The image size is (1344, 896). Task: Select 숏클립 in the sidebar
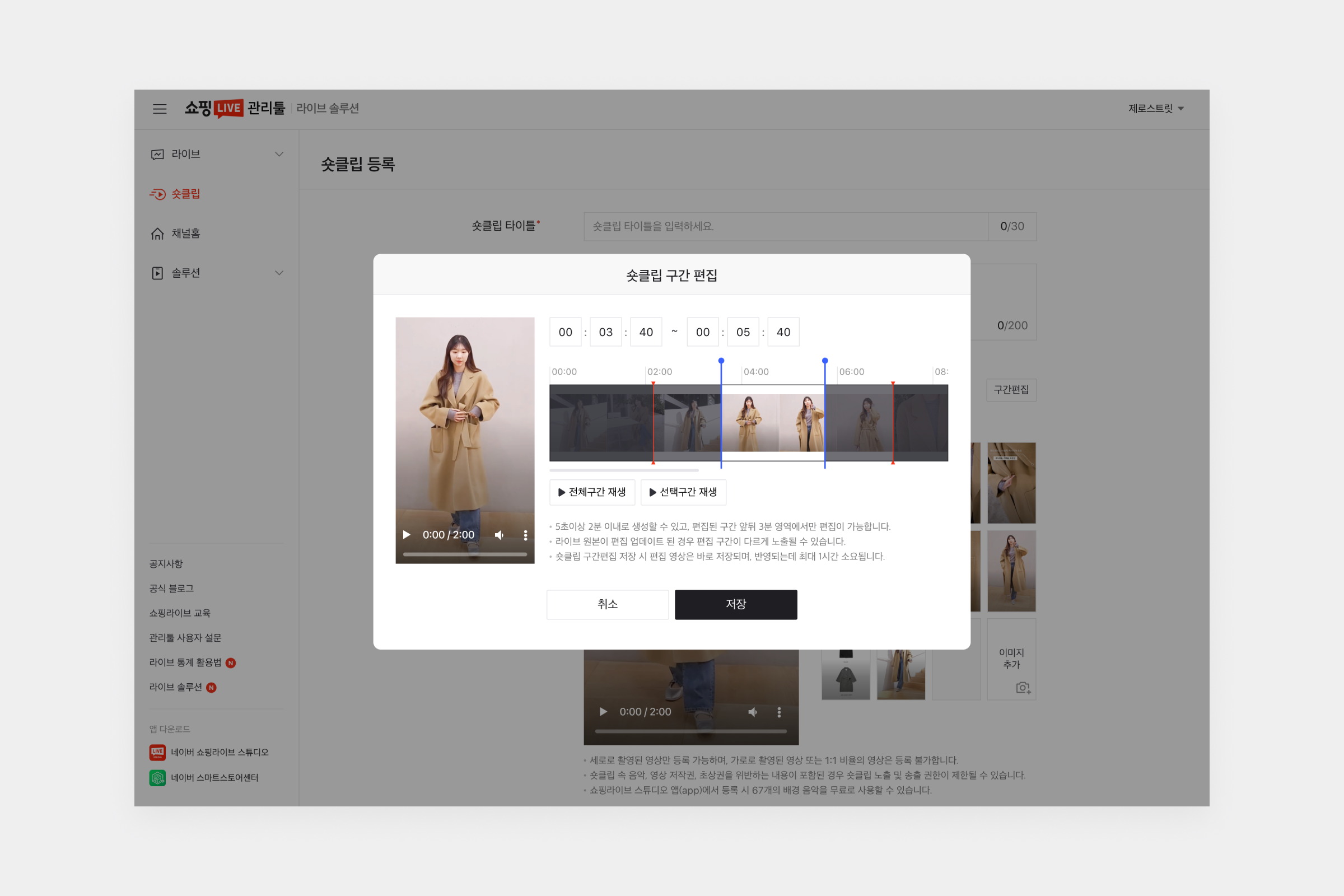click(x=186, y=194)
